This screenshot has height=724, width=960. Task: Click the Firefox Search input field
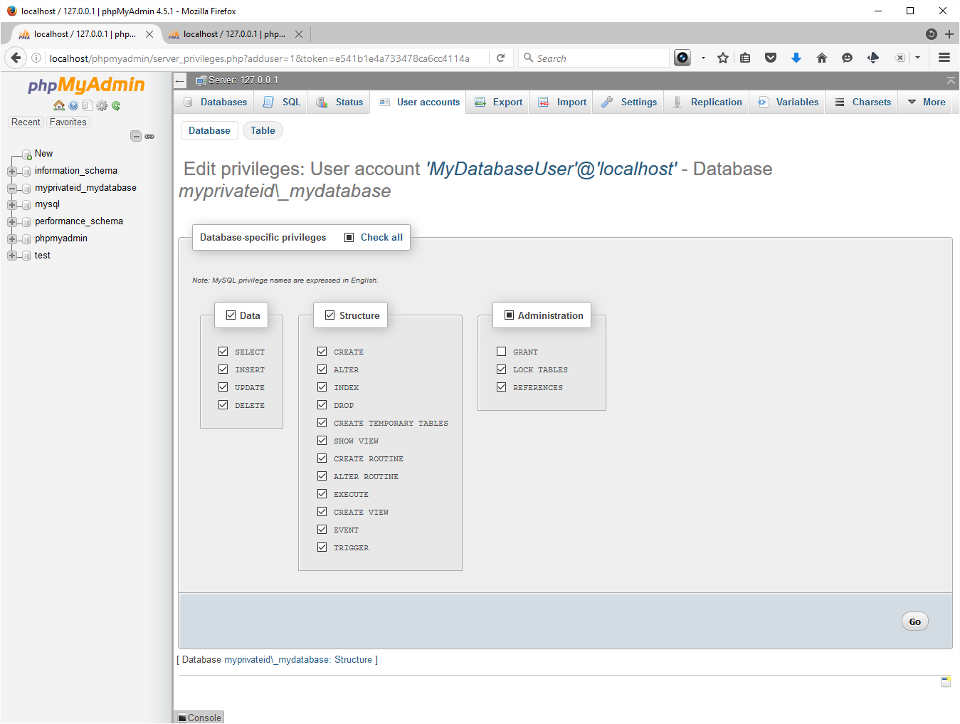tap(594, 58)
